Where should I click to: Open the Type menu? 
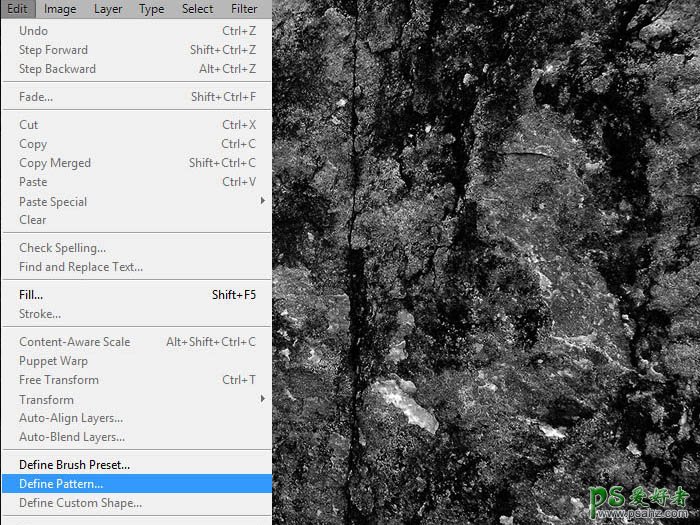click(x=151, y=9)
